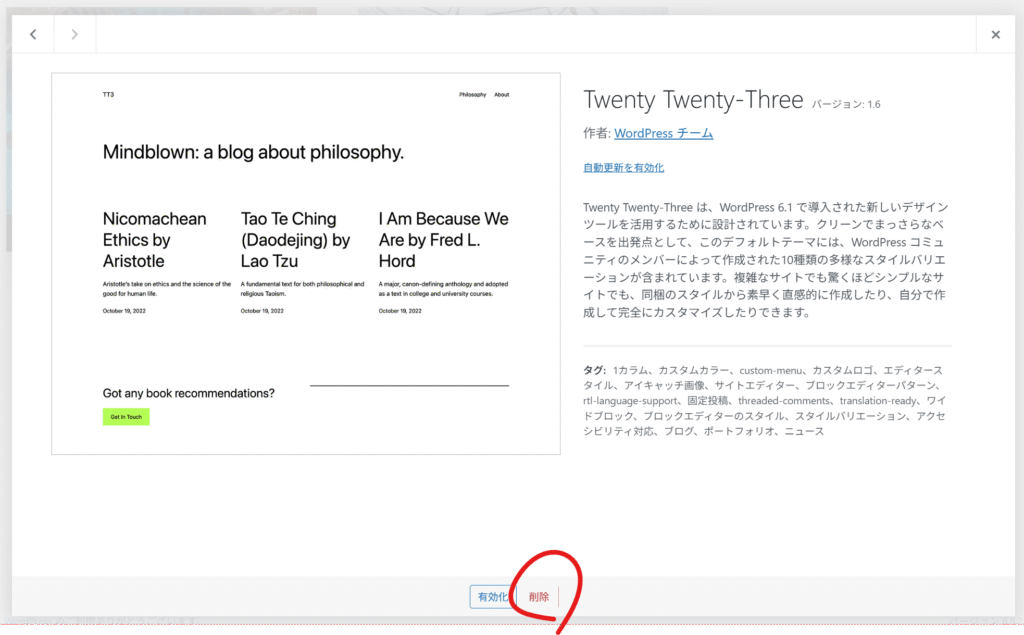Click the Mindblown blog heading in preview
The width and height of the screenshot is (1024, 635).
tap(253, 153)
